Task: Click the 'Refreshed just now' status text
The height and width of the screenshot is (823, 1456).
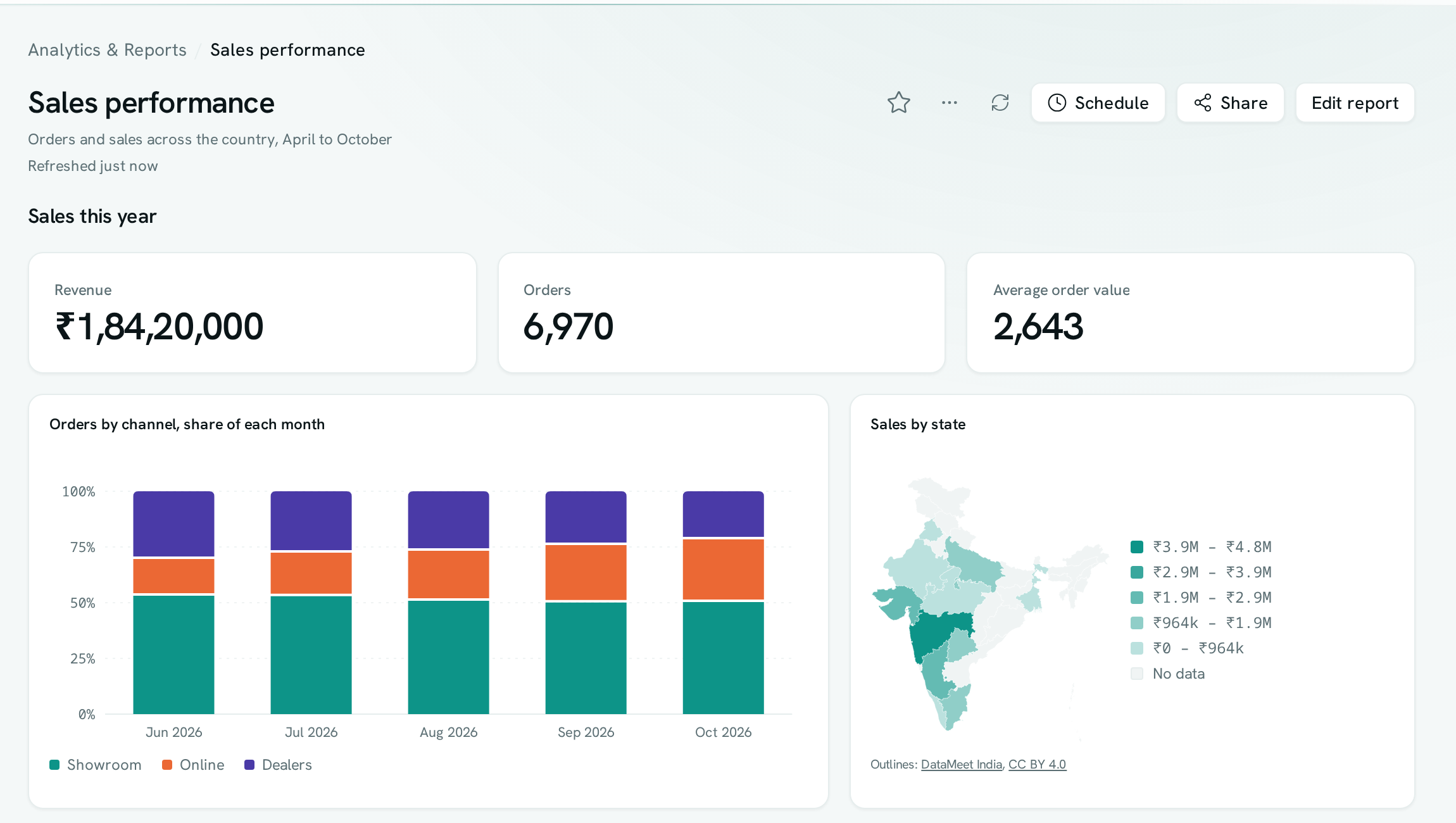Action: coord(93,166)
